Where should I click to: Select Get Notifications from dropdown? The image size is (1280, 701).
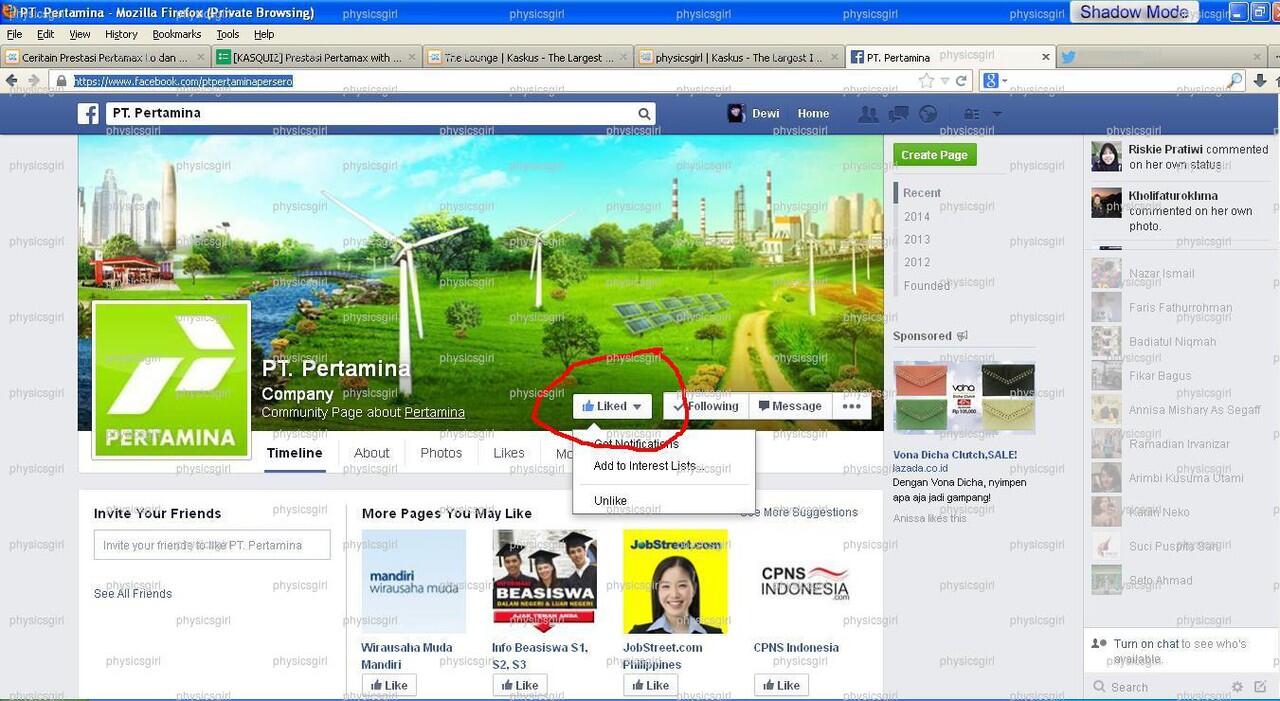(636, 444)
